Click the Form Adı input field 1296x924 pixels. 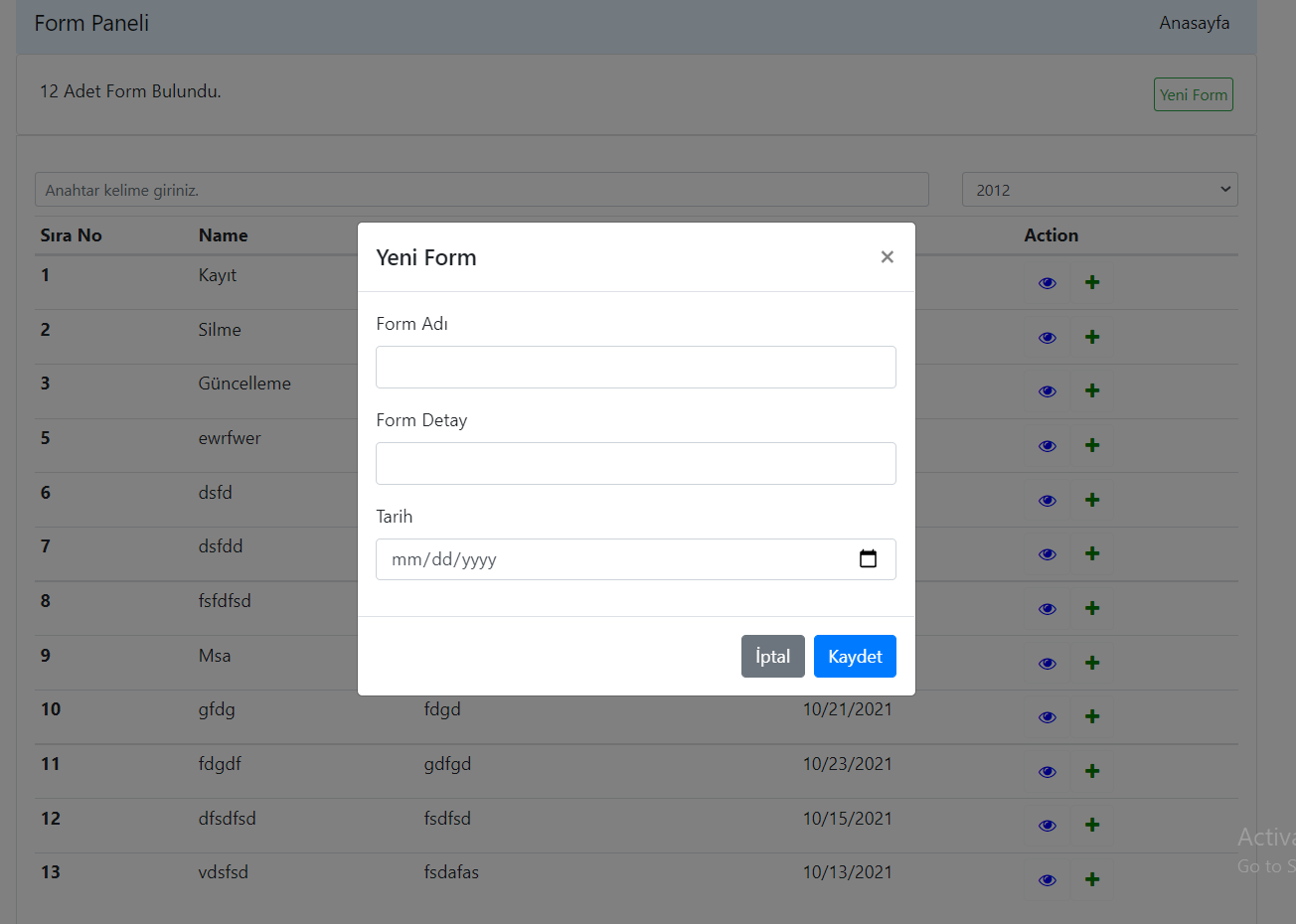point(635,367)
